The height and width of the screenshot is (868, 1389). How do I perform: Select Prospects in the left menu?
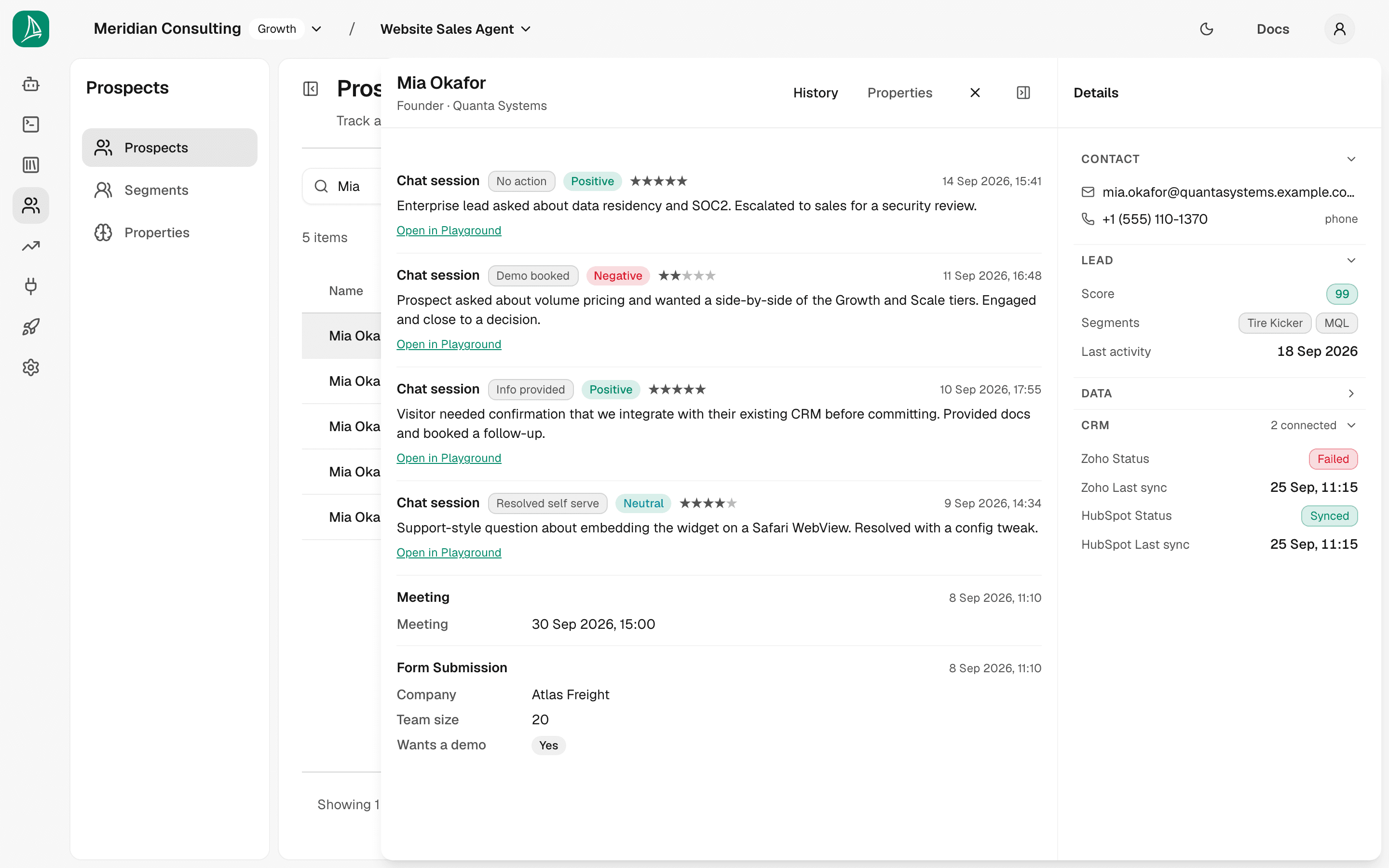pyautogui.click(x=169, y=148)
